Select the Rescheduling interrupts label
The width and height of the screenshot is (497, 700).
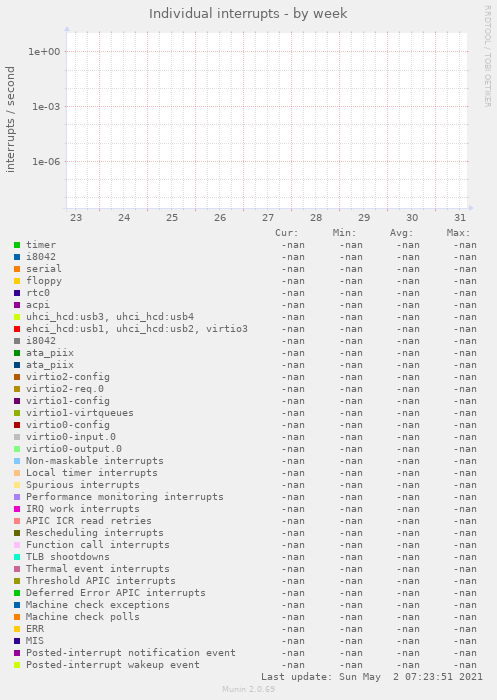(x=95, y=533)
